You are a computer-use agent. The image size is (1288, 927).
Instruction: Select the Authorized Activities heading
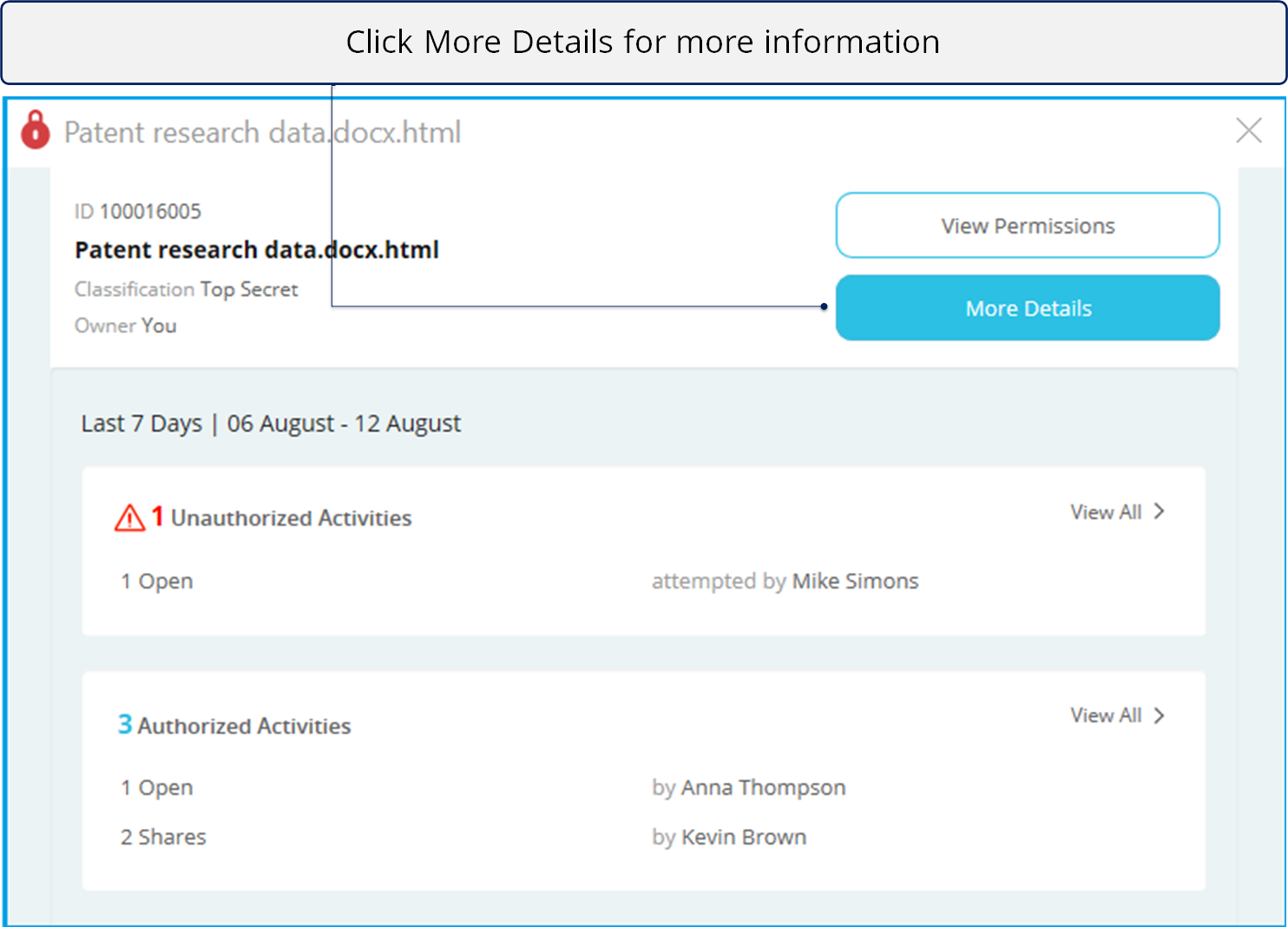244,726
